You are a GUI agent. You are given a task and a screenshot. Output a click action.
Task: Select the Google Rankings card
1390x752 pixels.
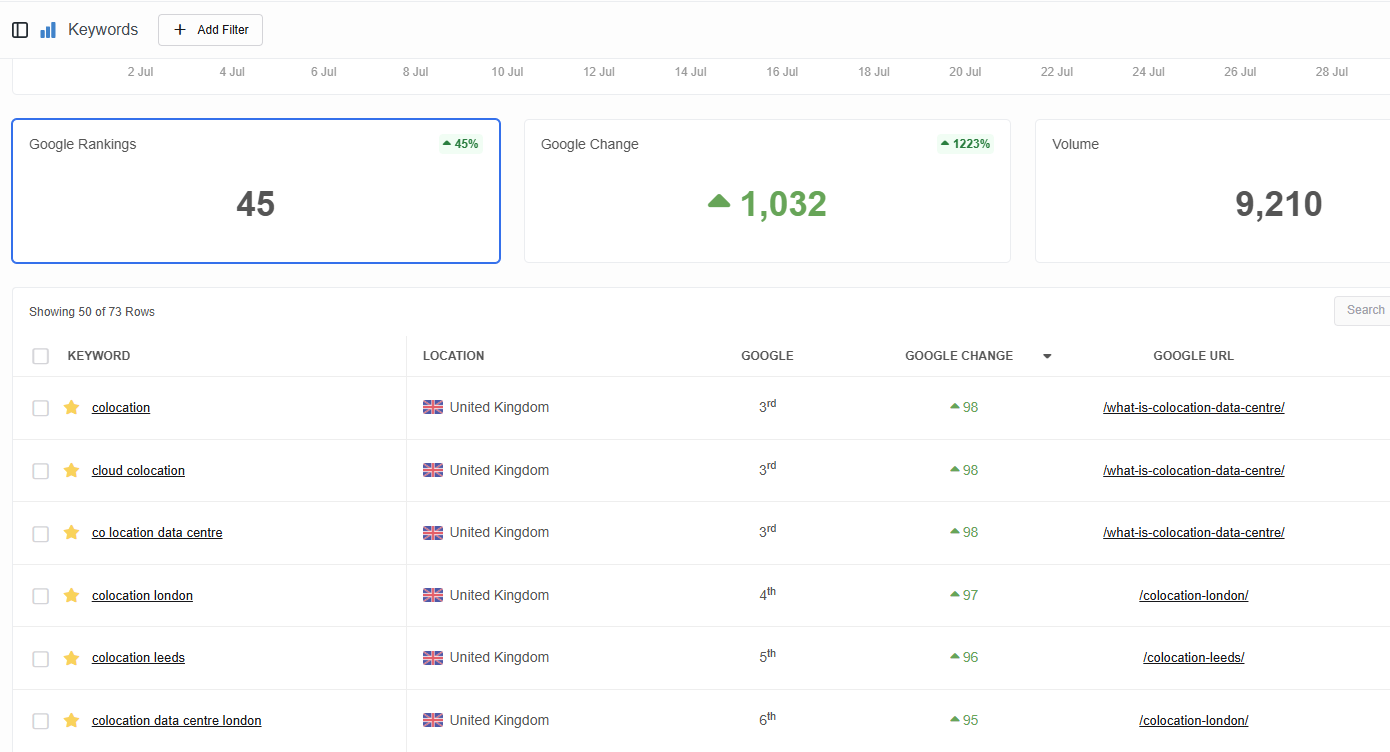256,191
